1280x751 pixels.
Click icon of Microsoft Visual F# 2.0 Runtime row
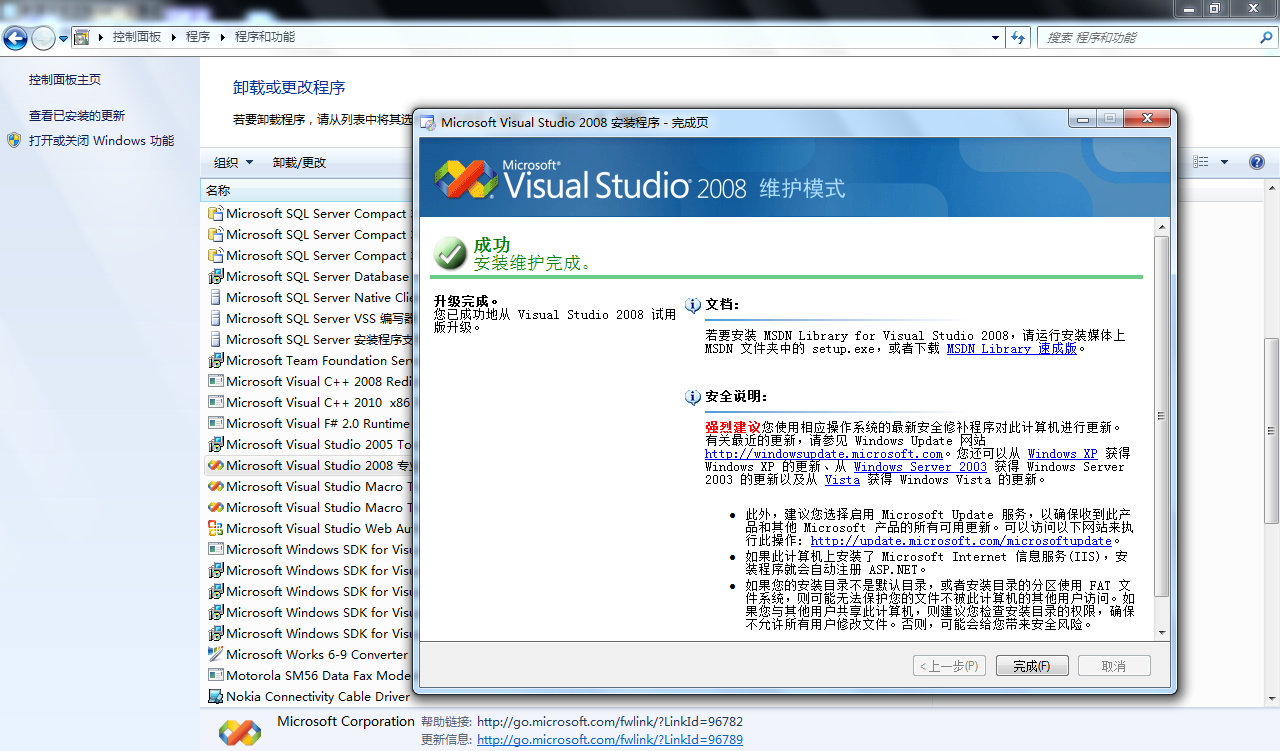[215, 423]
